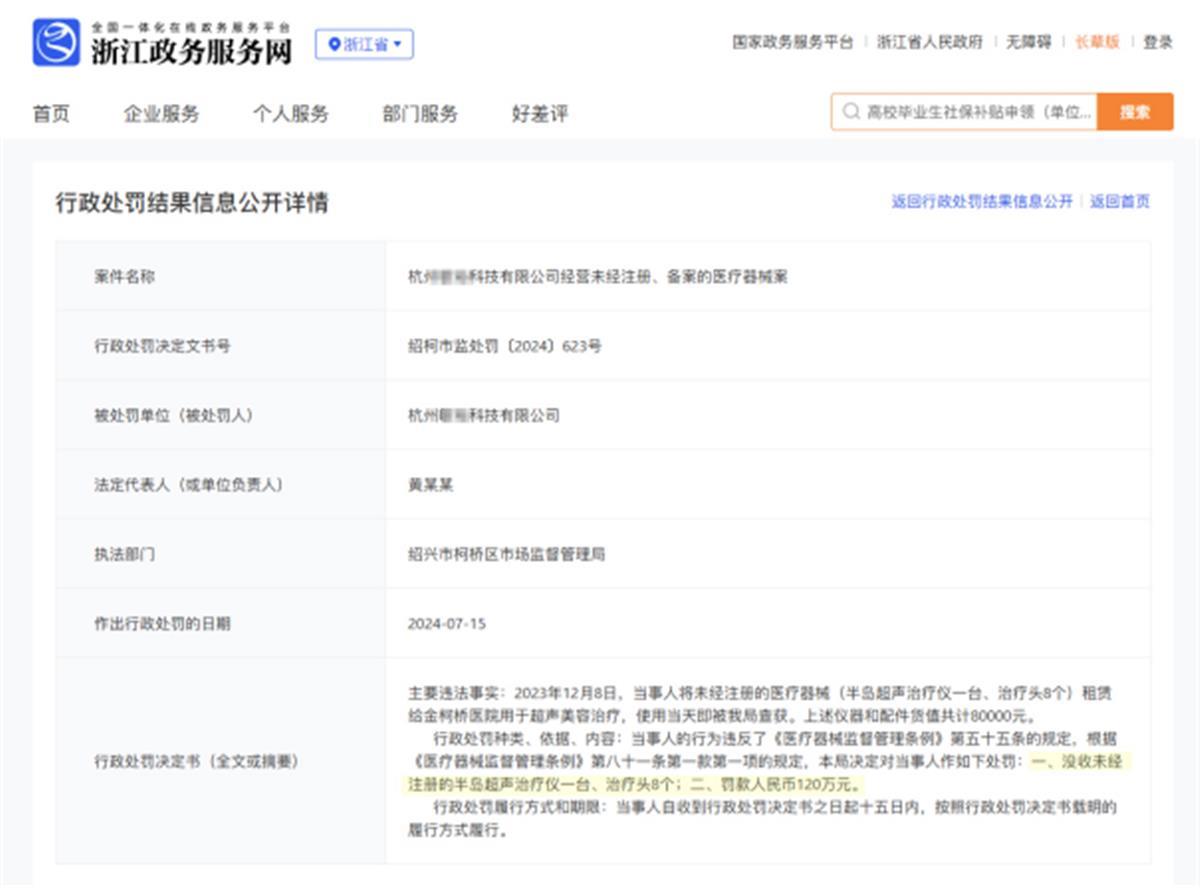
Task: Open the 好差评 page
Action: click(540, 114)
